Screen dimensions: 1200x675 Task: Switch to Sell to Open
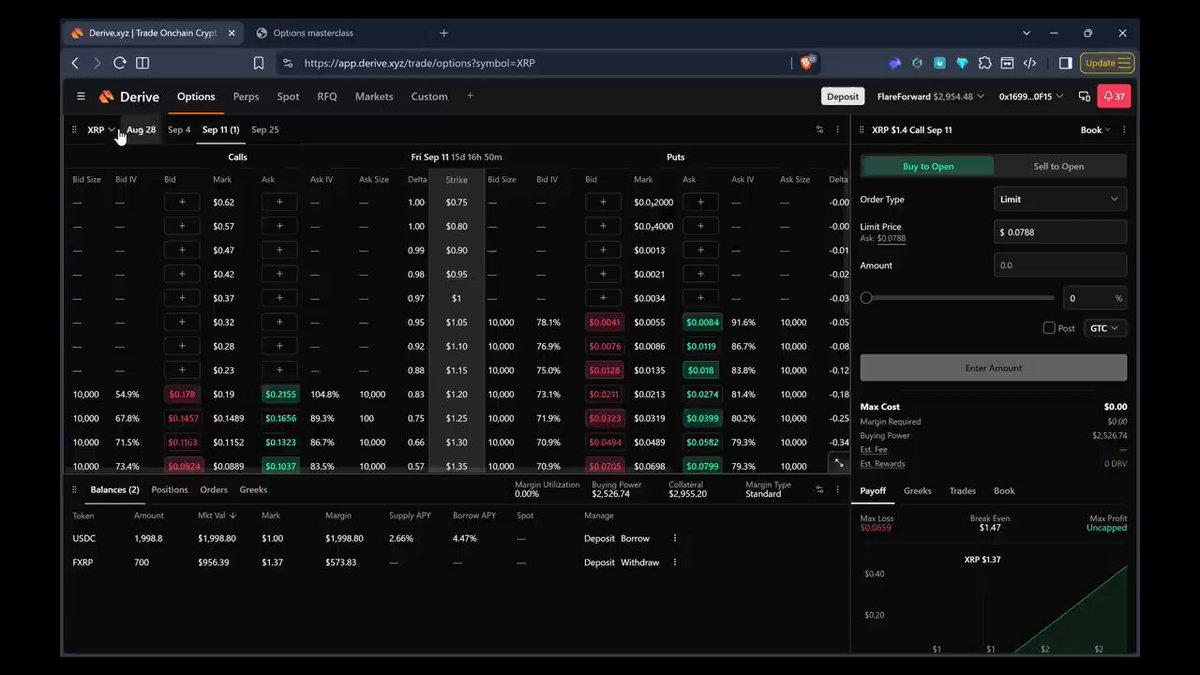[1059, 167]
